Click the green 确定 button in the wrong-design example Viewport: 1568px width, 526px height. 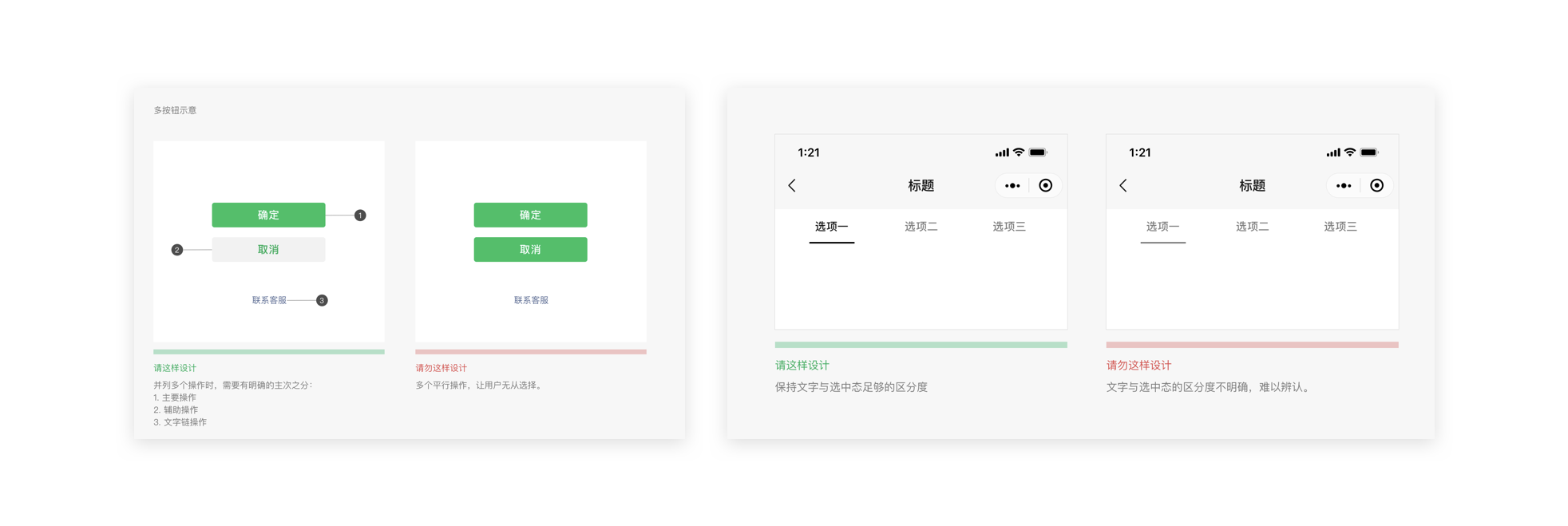pyautogui.click(x=530, y=215)
